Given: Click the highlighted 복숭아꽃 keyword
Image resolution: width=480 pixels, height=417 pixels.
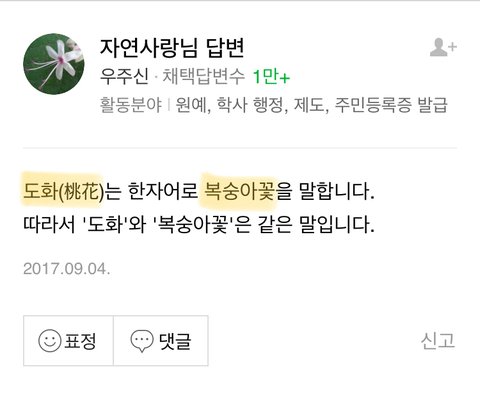Looking at the screenshot, I should (239, 192).
